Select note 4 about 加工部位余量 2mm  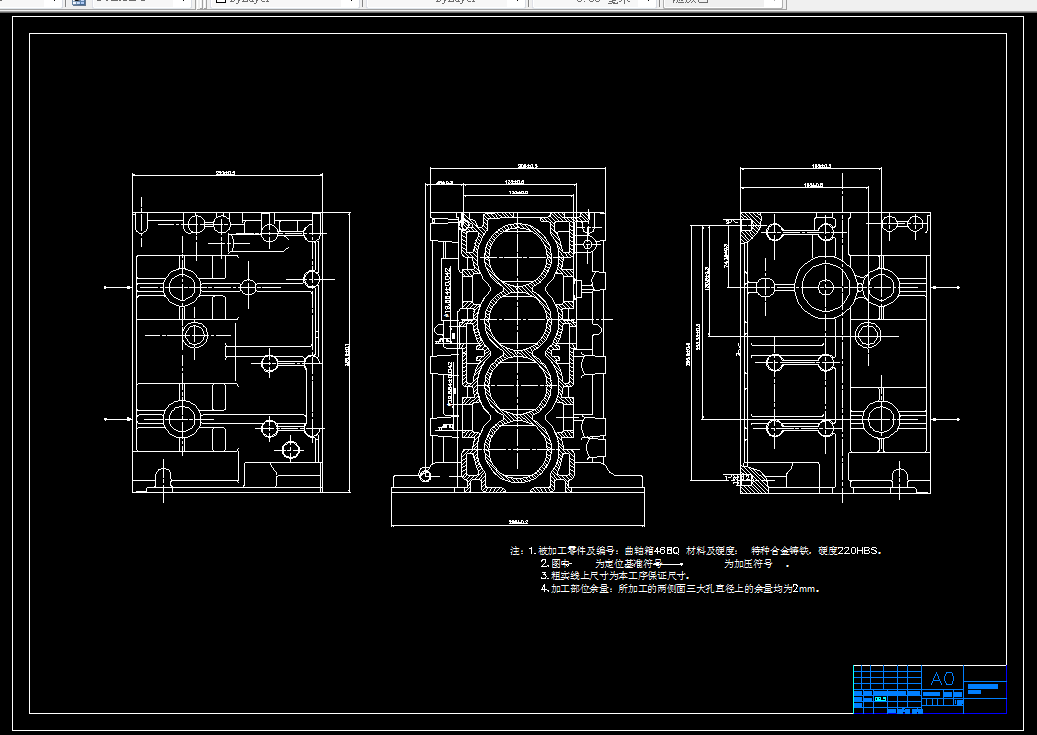[x=680, y=588]
